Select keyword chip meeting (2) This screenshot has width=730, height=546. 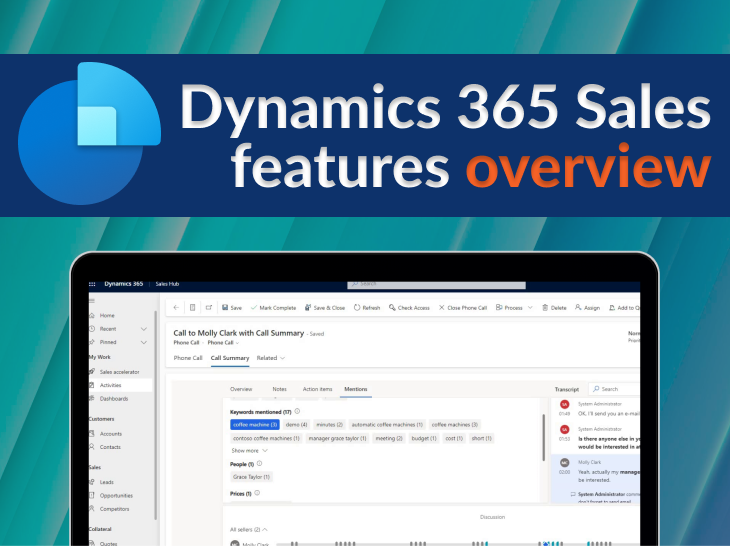(x=389, y=438)
